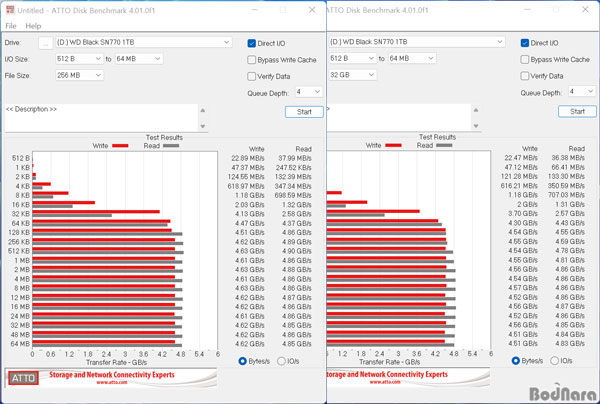Click the ATTO logo in left banner
This screenshot has height=404, width=600.
23,378
